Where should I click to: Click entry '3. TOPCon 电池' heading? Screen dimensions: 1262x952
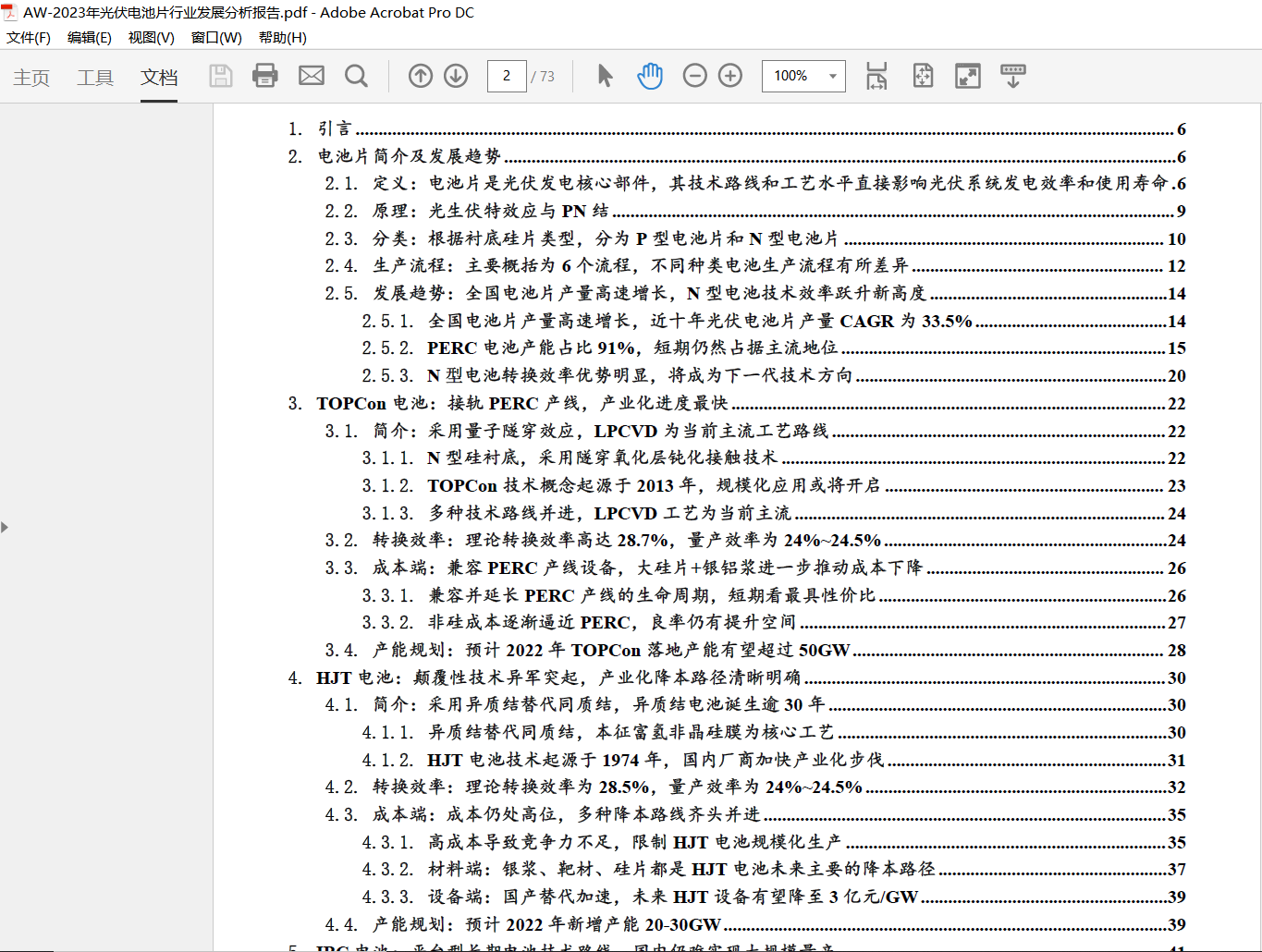737,403
